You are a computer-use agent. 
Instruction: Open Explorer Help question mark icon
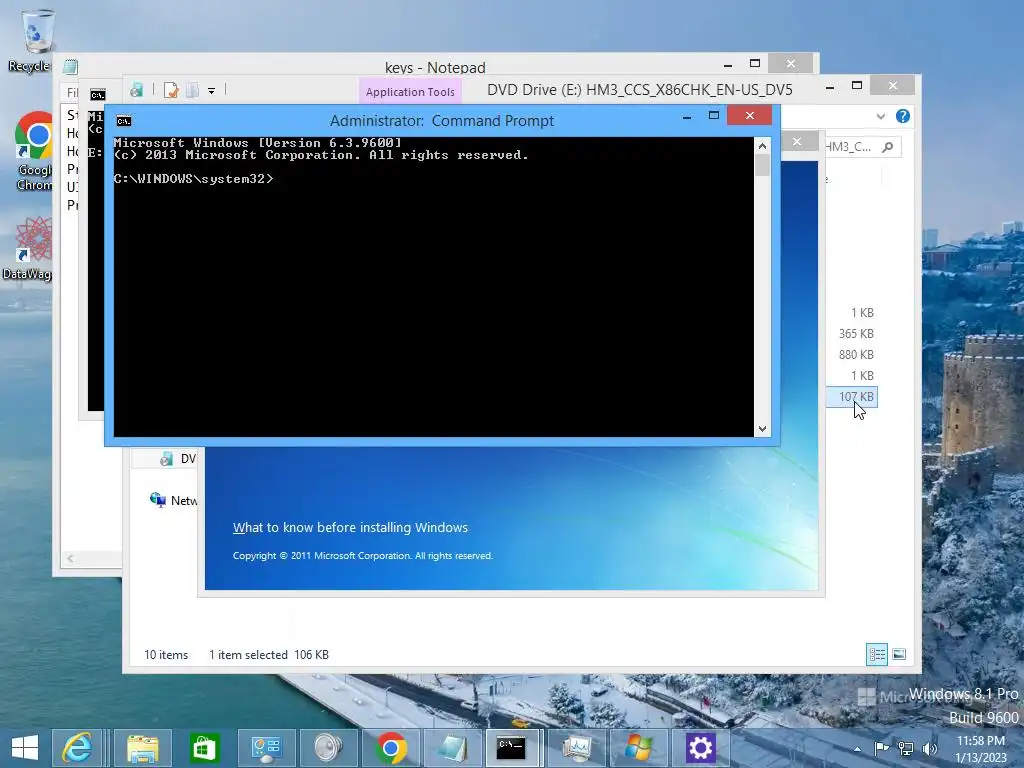[x=903, y=116]
